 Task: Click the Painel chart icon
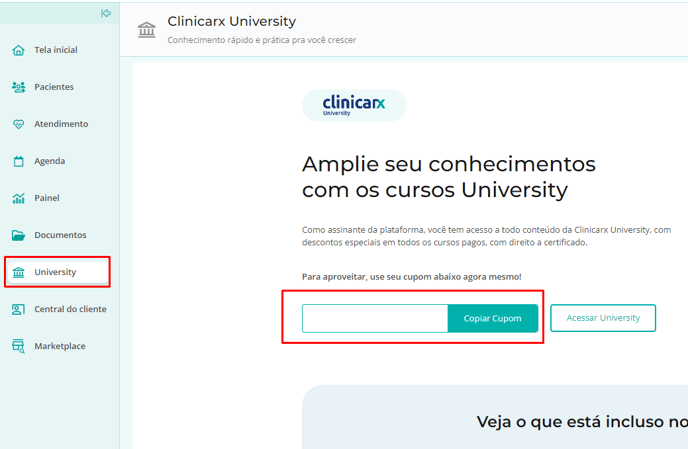tap(18, 198)
